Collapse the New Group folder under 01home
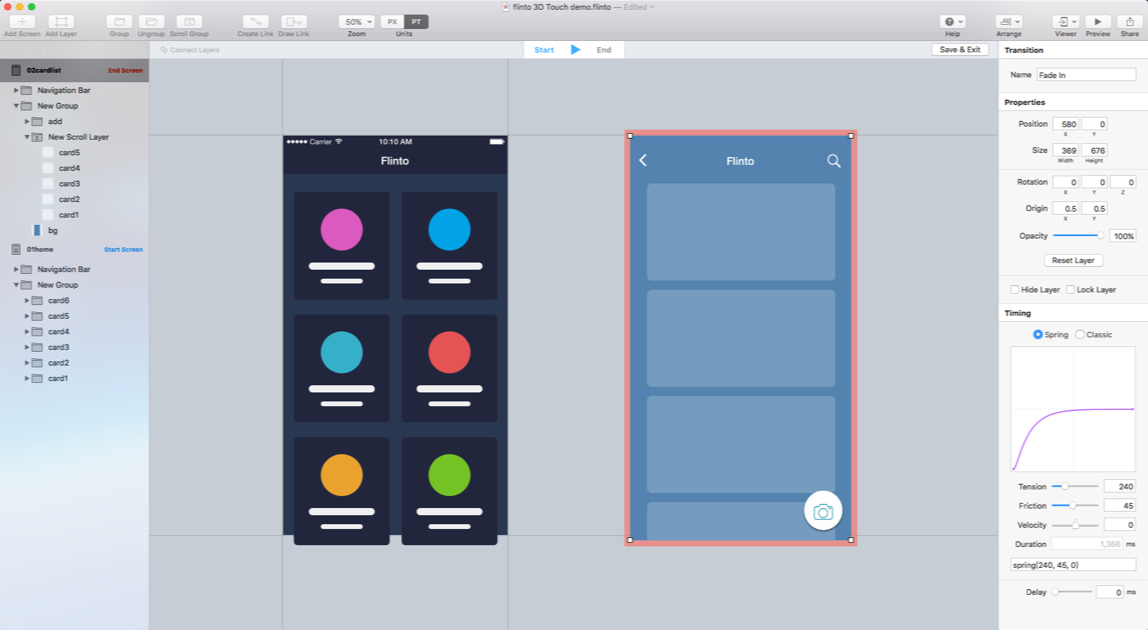The height and width of the screenshot is (630, 1148). click(x=16, y=285)
